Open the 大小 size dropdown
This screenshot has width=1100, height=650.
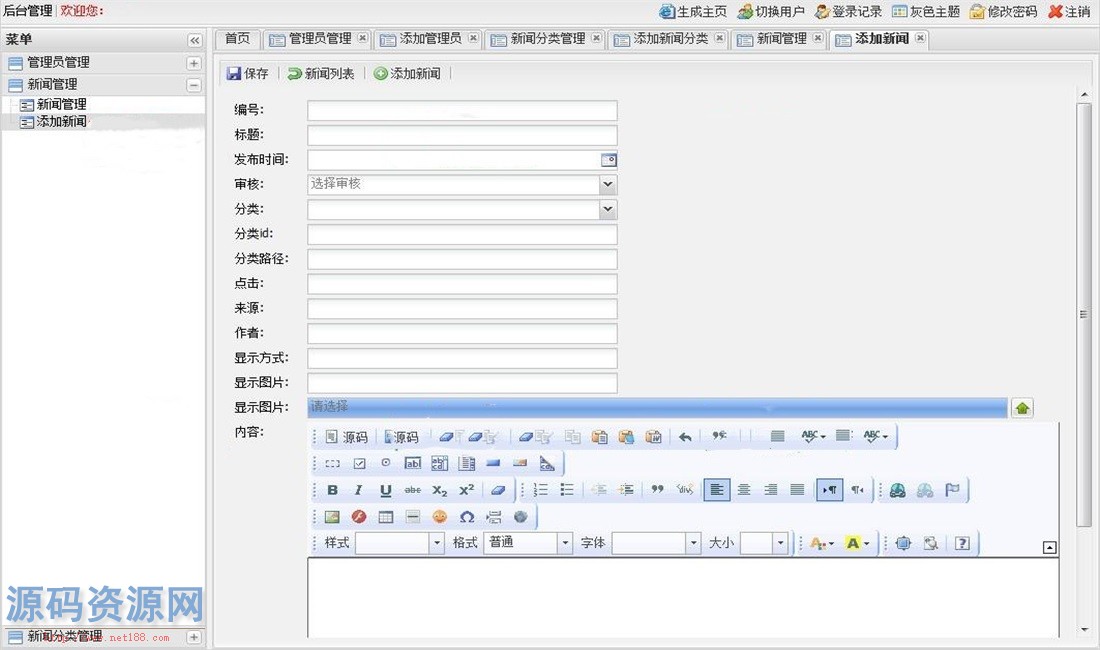click(780, 543)
